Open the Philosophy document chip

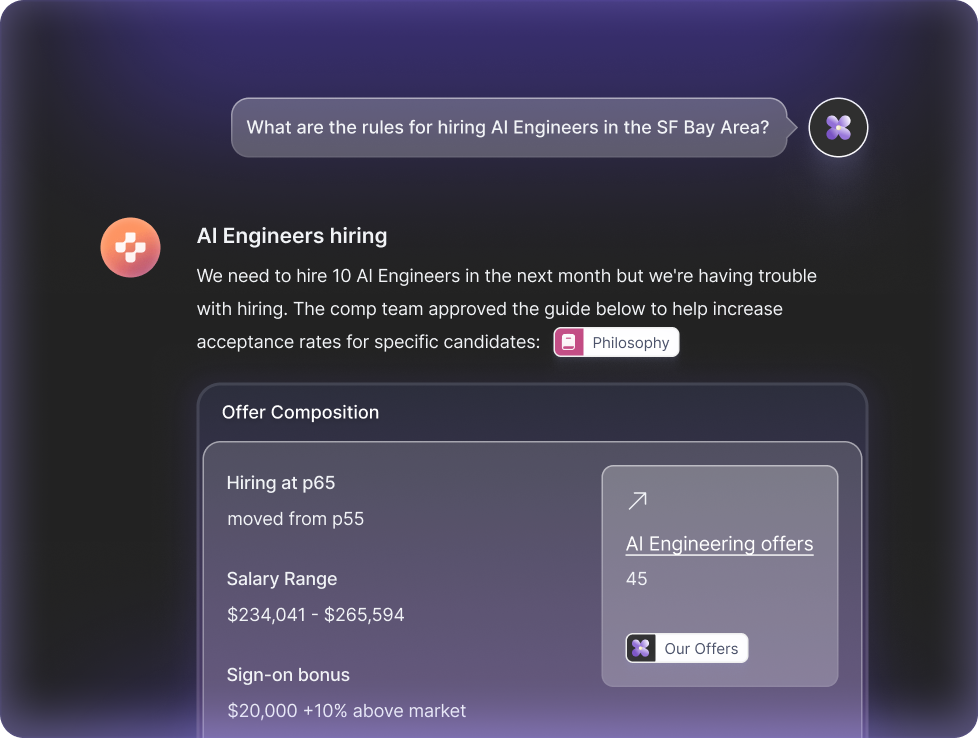[x=616, y=342]
